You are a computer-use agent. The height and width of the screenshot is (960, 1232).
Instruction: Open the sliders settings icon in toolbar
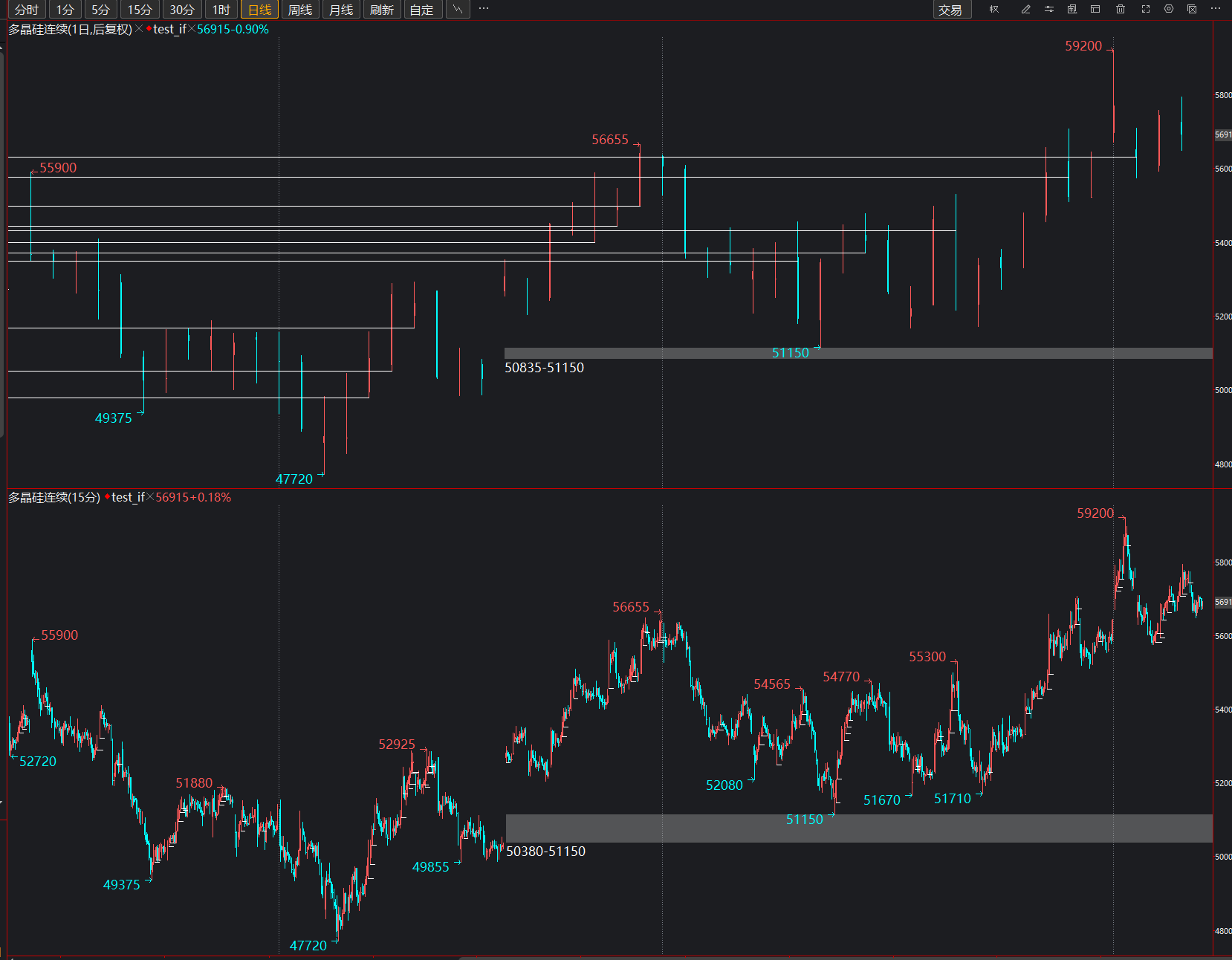click(x=1048, y=10)
